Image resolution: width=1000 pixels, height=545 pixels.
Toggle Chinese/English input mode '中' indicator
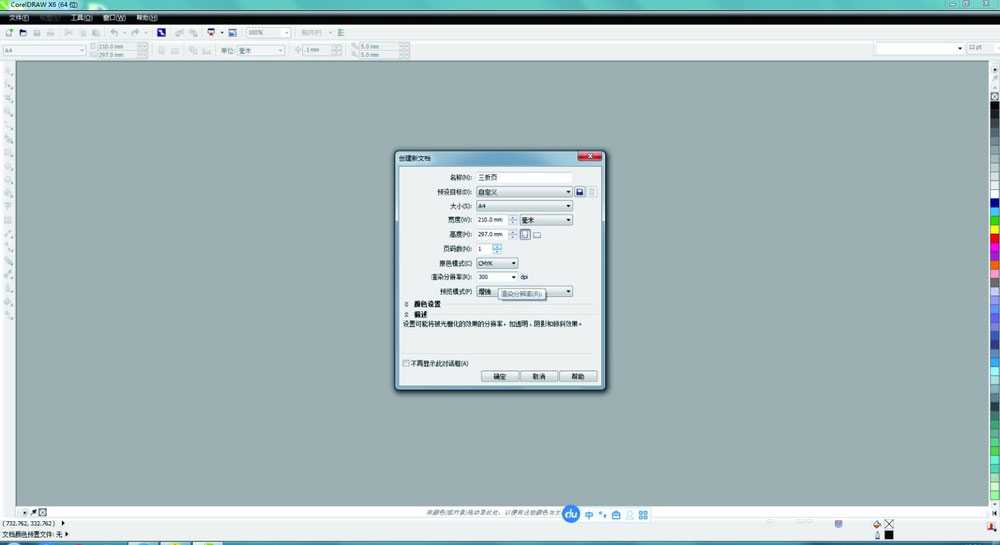pyautogui.click(x=589, y=515)
